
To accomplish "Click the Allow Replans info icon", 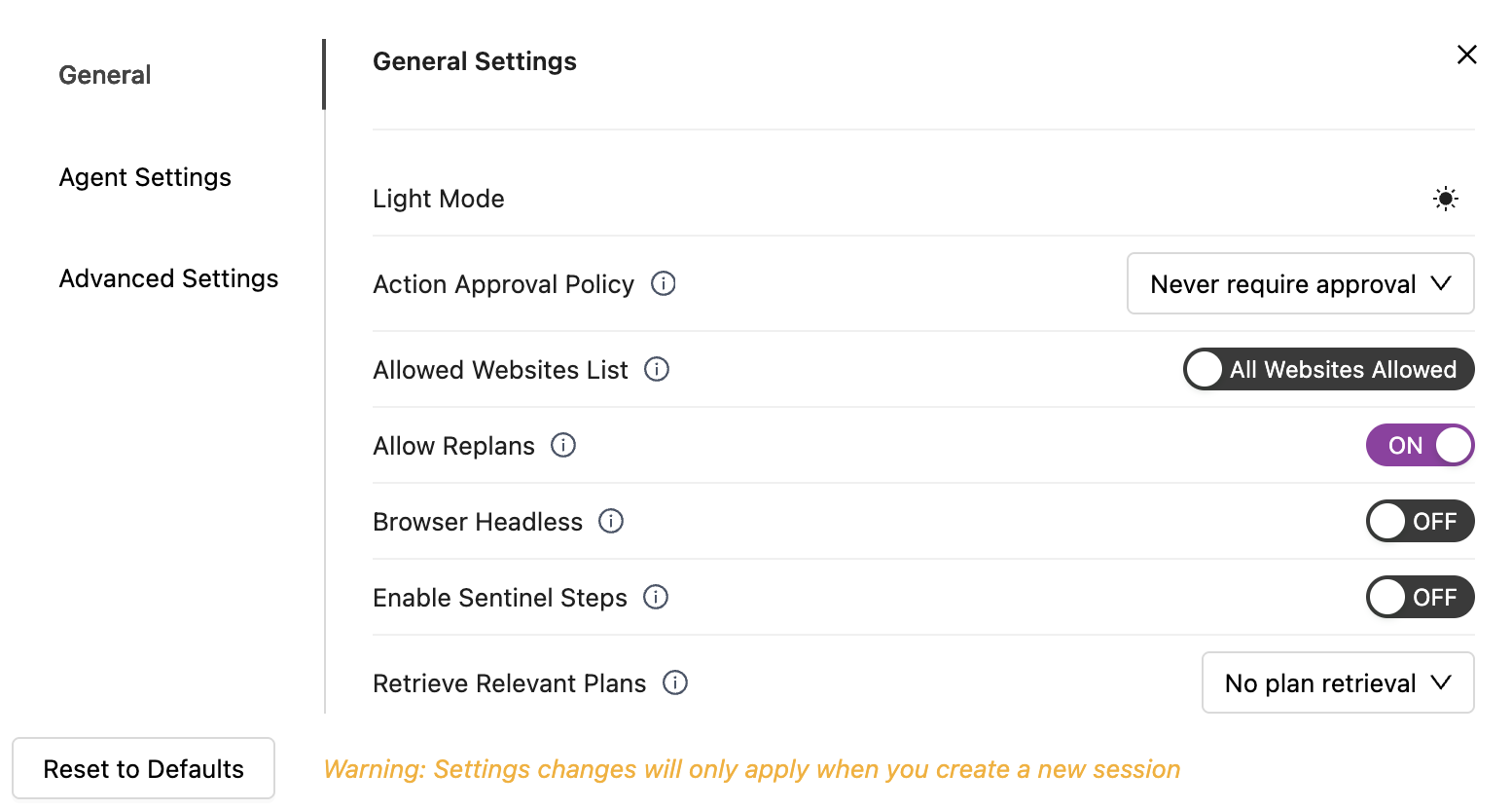I will tap(563, 445).
